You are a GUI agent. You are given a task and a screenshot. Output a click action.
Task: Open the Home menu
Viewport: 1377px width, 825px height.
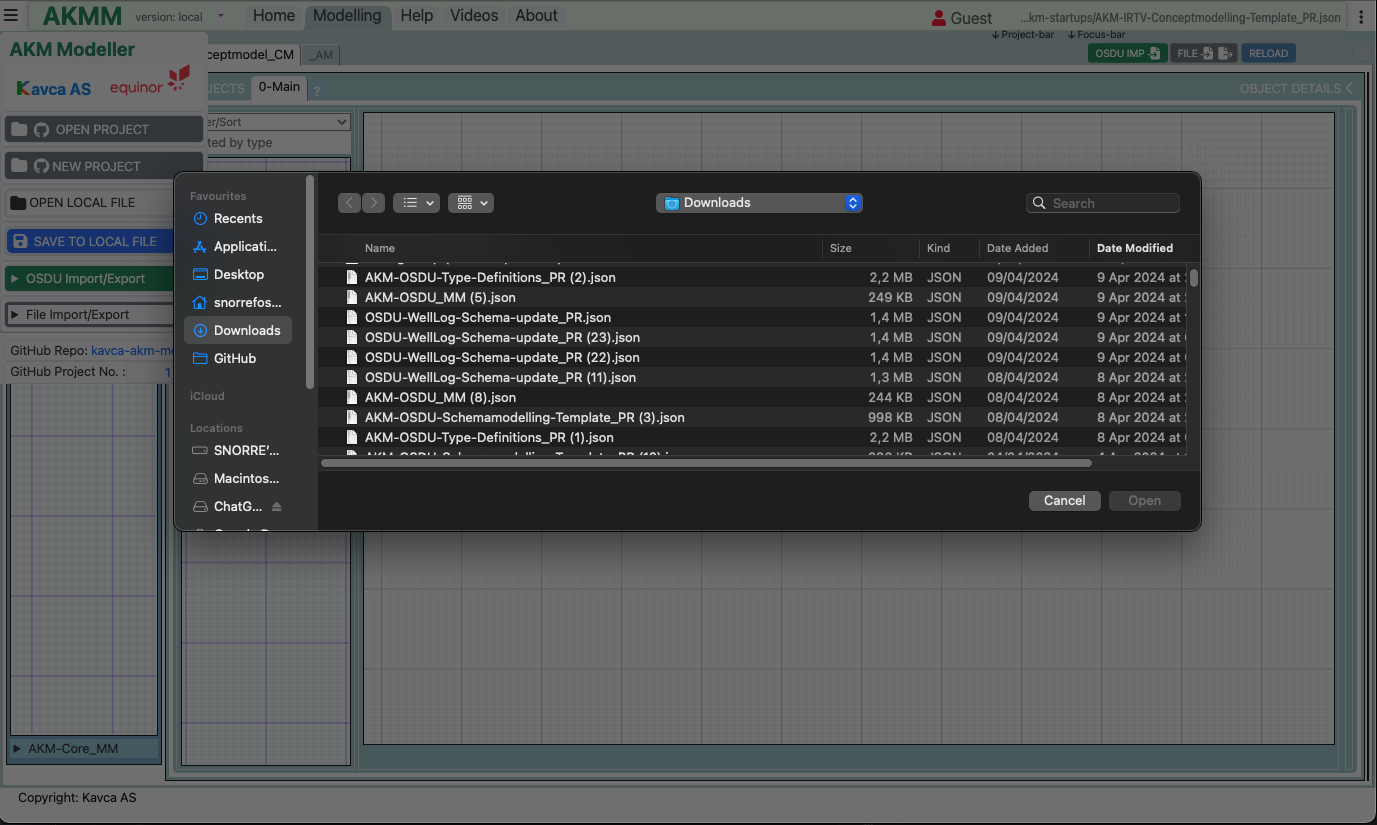274,16
